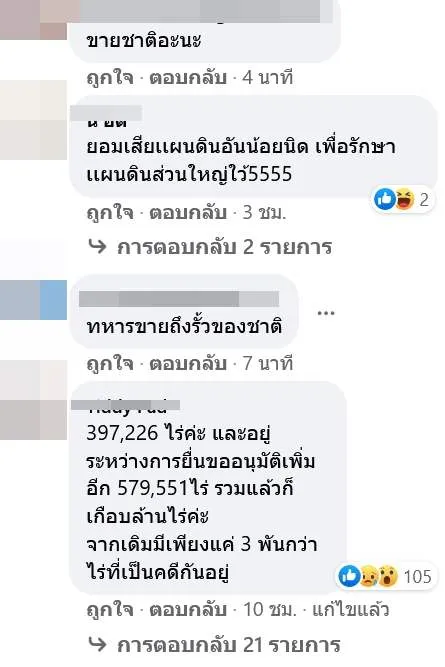The width and height of the screenshot is (445, 667).
Task: Click the laughing emoji reaction beside count 2
Action: (404, 200)
